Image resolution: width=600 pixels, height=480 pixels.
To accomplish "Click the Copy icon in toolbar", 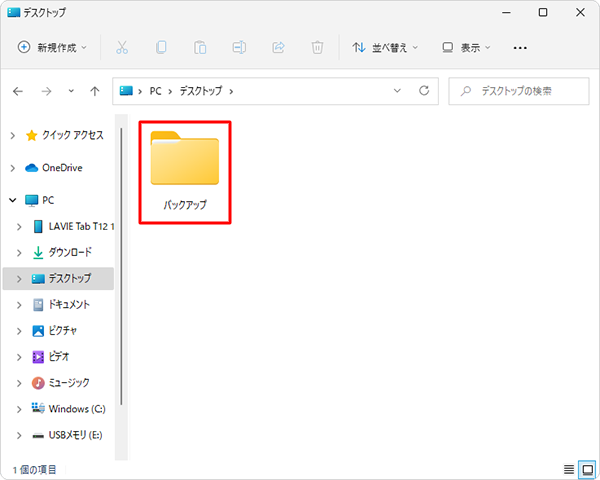I will point(161,47).
